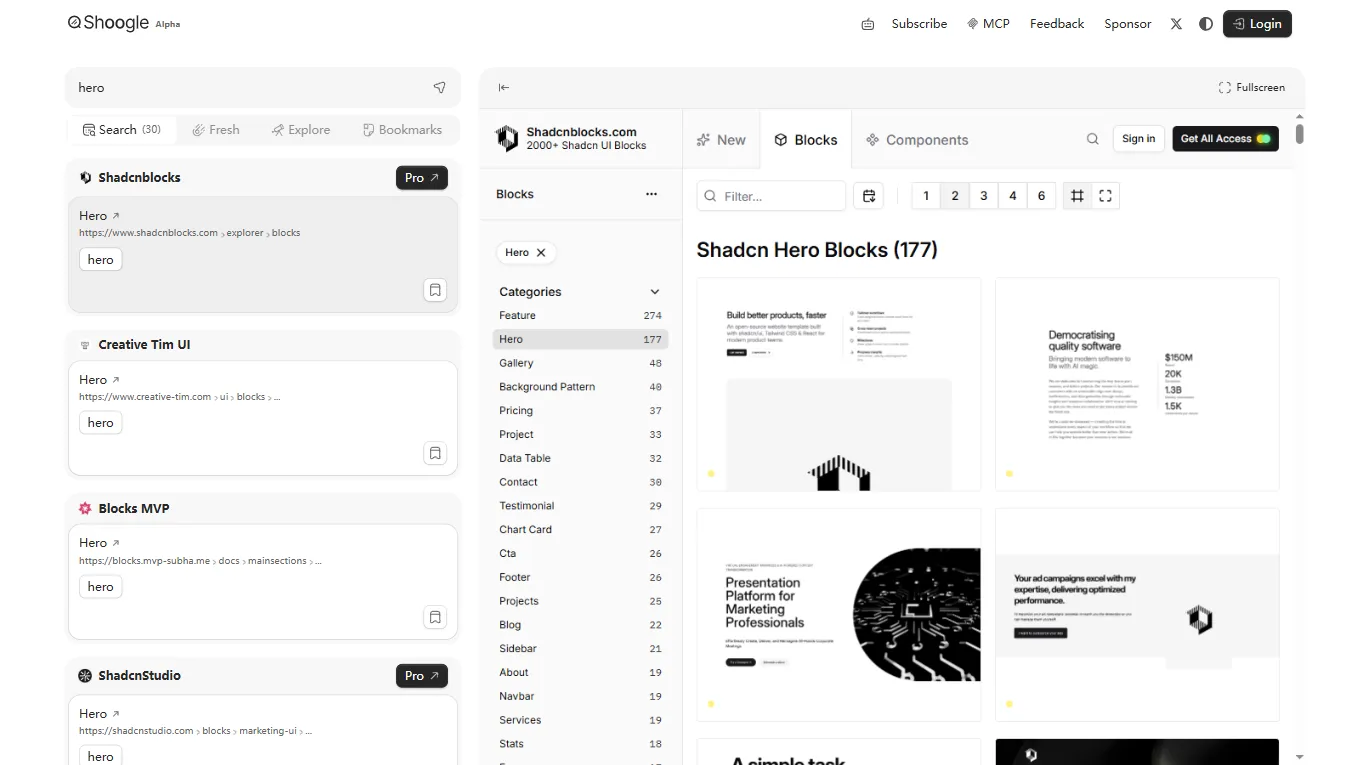Switch to the Fresh tab
The height and width of the screenshot is (765, 1360).
216,130
